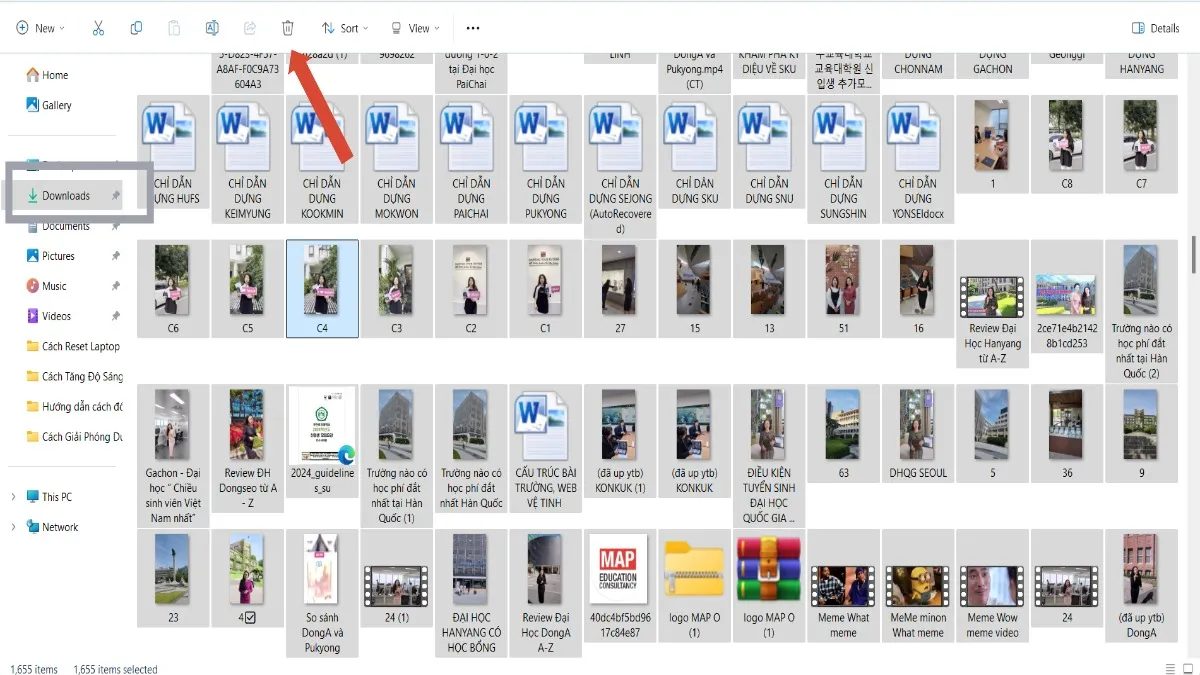Click the vertical scrollbar thumb
The height and width of the screenshot is (675, 1200).
(x=1193, y=255)
